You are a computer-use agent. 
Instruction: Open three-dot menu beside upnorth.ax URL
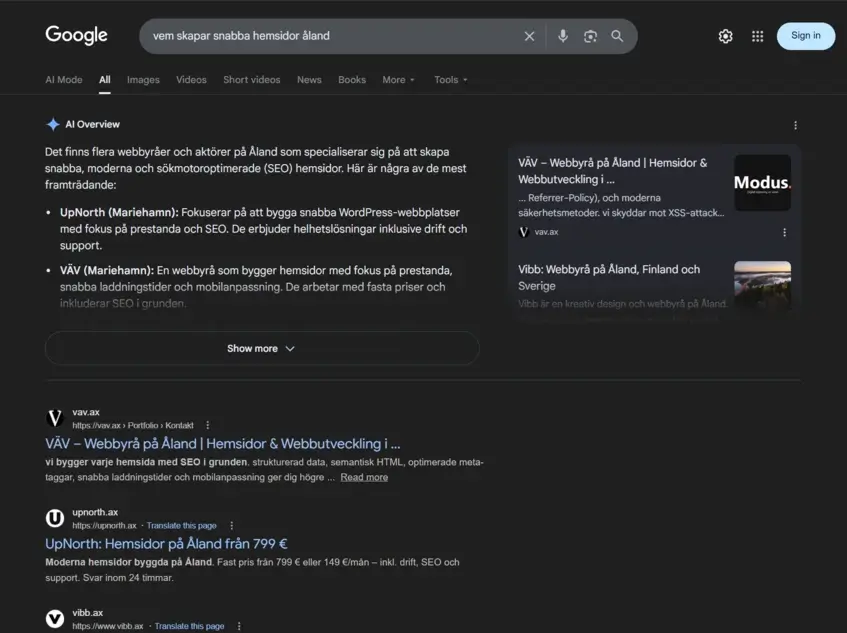click(232, 526)
